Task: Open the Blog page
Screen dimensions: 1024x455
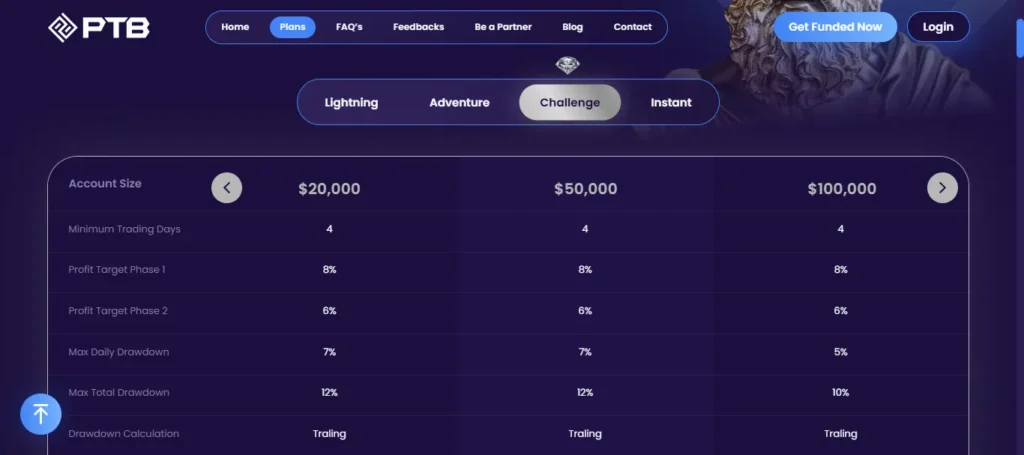Action: coord(573,27)
